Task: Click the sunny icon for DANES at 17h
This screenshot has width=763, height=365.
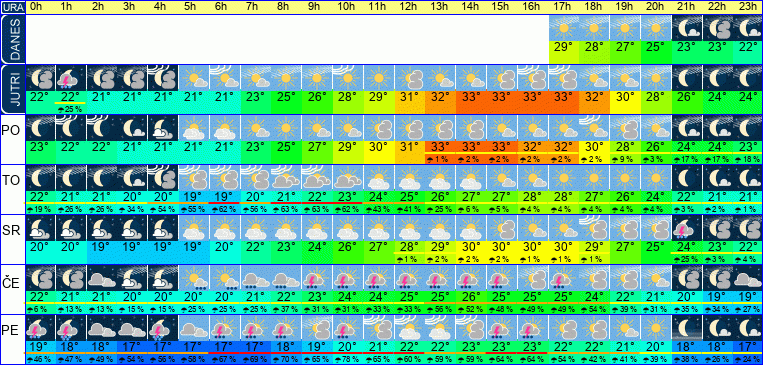Action: (564, 28)
